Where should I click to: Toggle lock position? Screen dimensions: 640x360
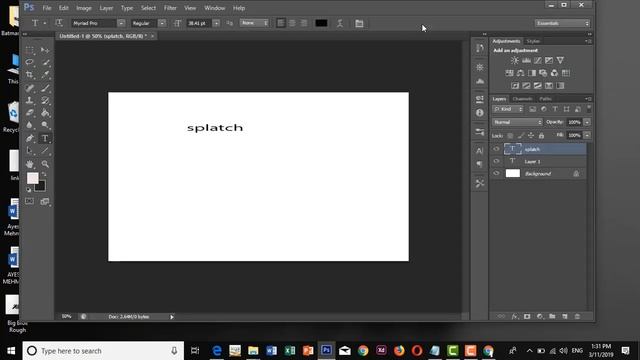tap(531, 136)
